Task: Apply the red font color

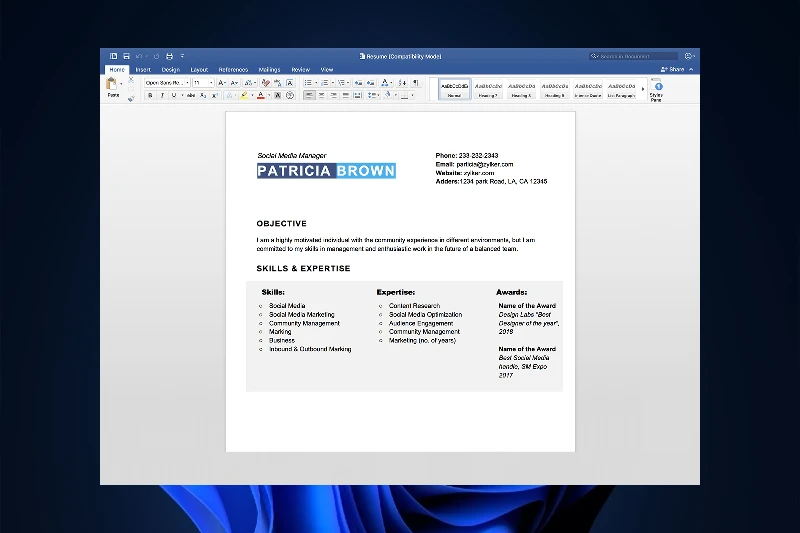Action: [x=261, y=95]
